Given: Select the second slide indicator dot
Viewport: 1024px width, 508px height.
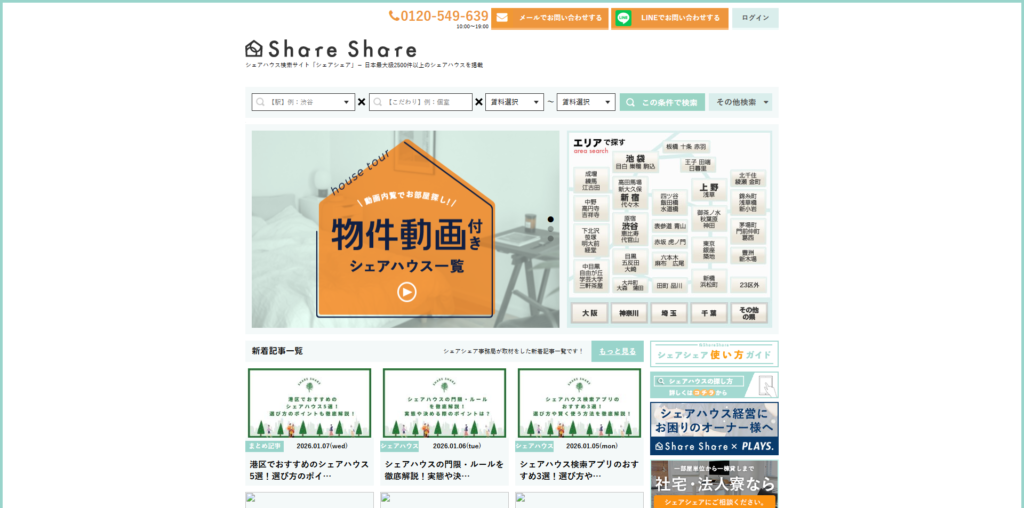Looking at the screenshot, I should pyautogui.click(x=551, y=229).
